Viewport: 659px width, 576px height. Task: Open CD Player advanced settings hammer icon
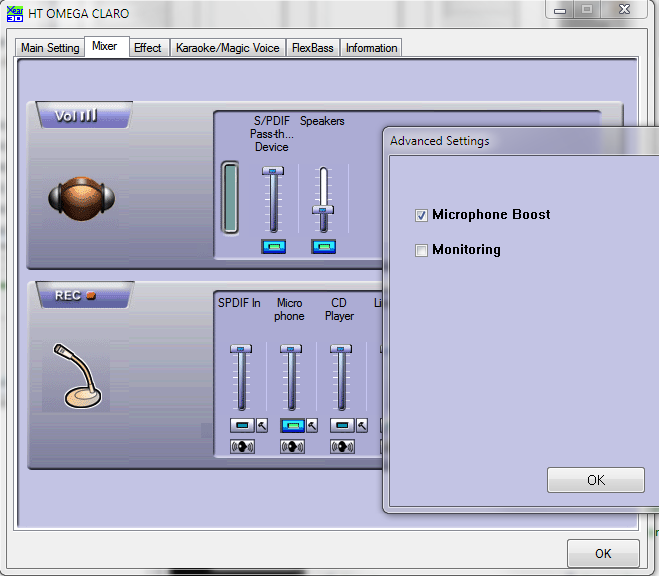pos(362,426)
